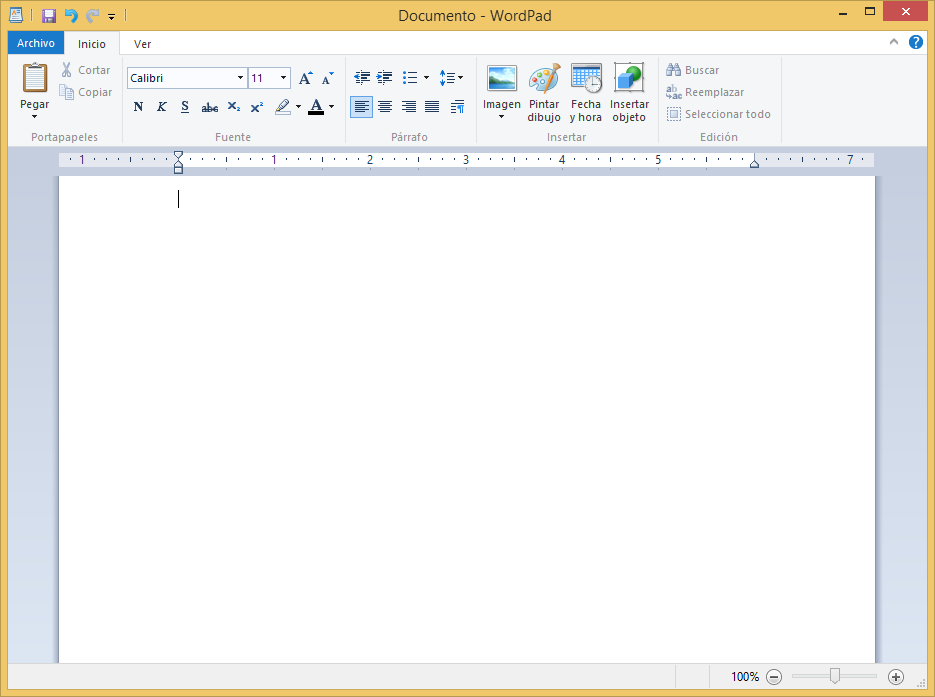Open the Customize Quick Access Toolbar arrow
This screenshot has height=697, width=935.
pos(112,17)
